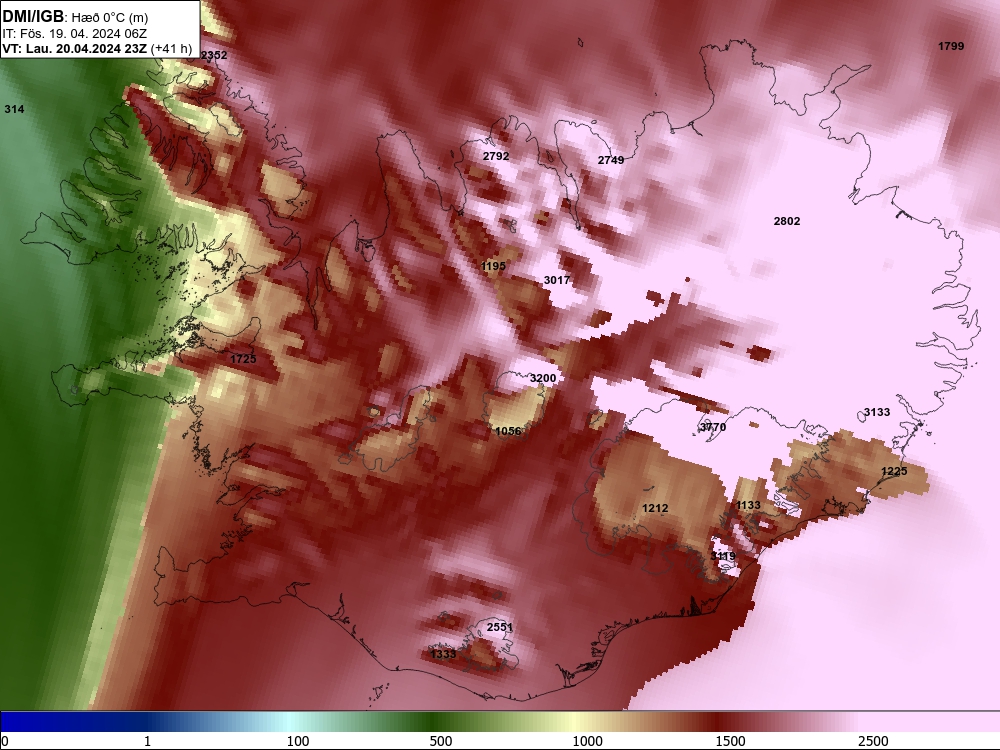Click the value label 314 over the sea
This screenshot has width=1000, height=750.
[14, 109]
